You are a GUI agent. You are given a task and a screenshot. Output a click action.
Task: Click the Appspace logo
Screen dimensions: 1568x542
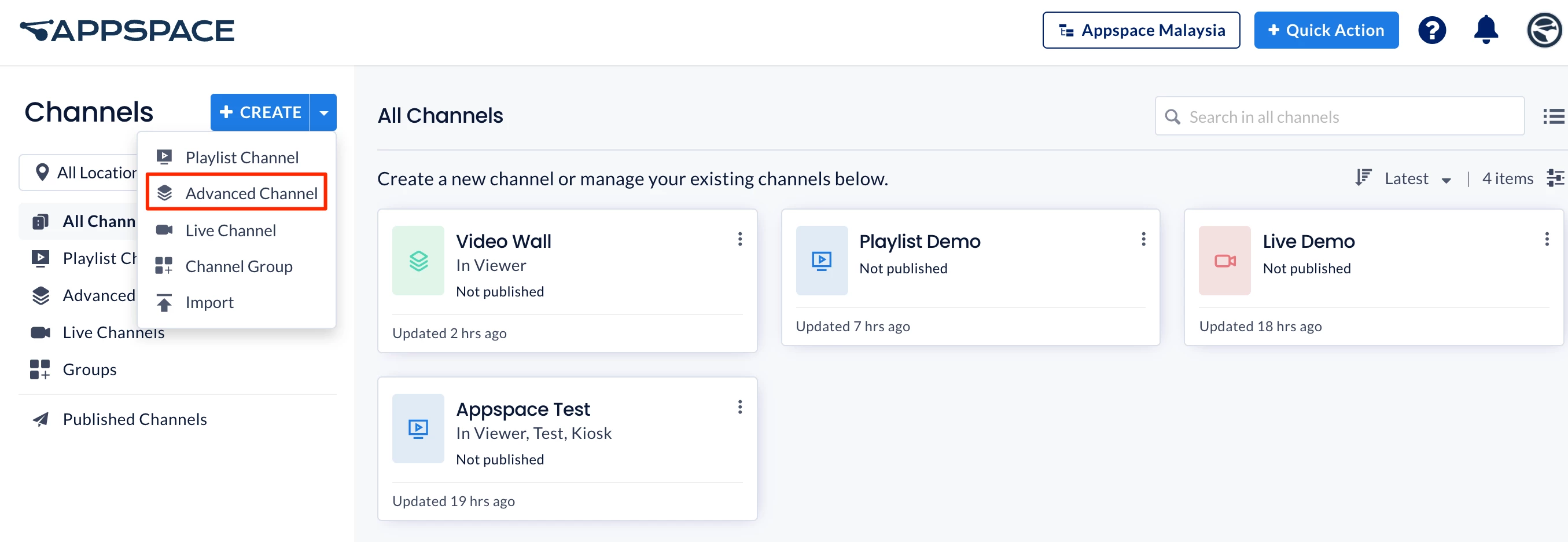pyautogui.click(x=127, y=31)
